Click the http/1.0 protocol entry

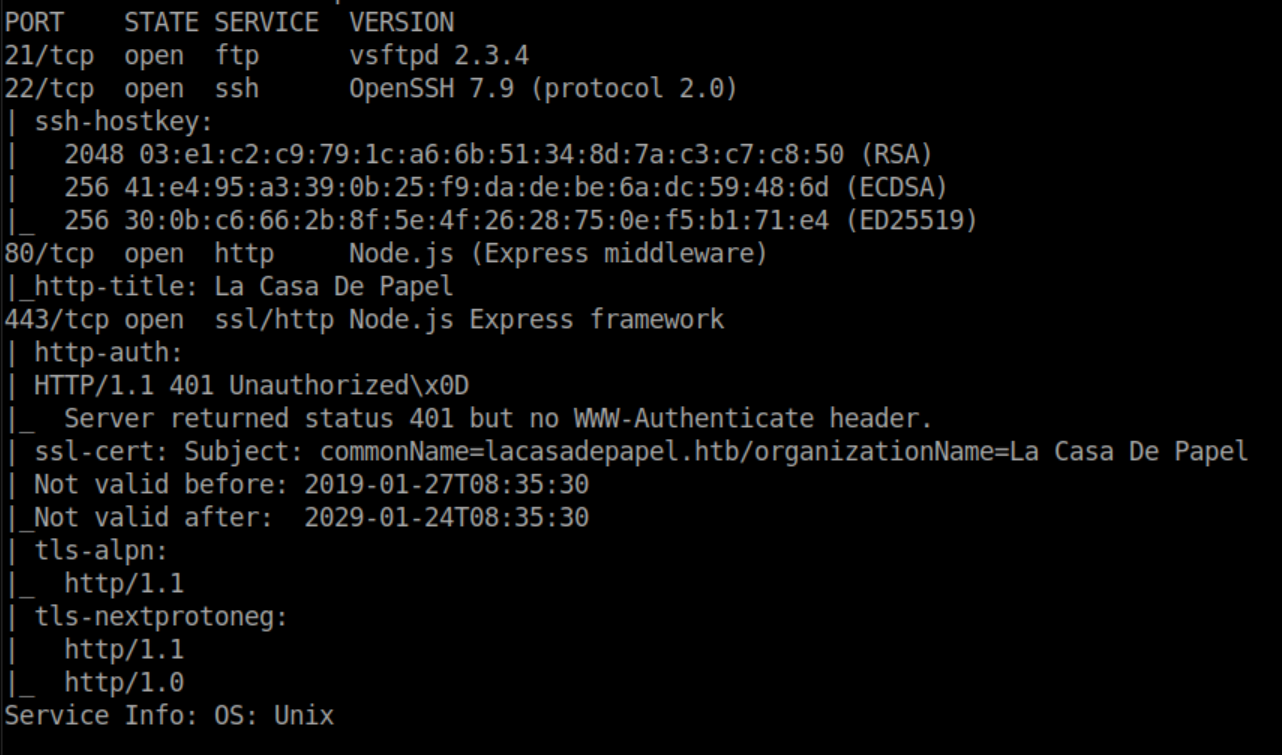coord(124,682)
